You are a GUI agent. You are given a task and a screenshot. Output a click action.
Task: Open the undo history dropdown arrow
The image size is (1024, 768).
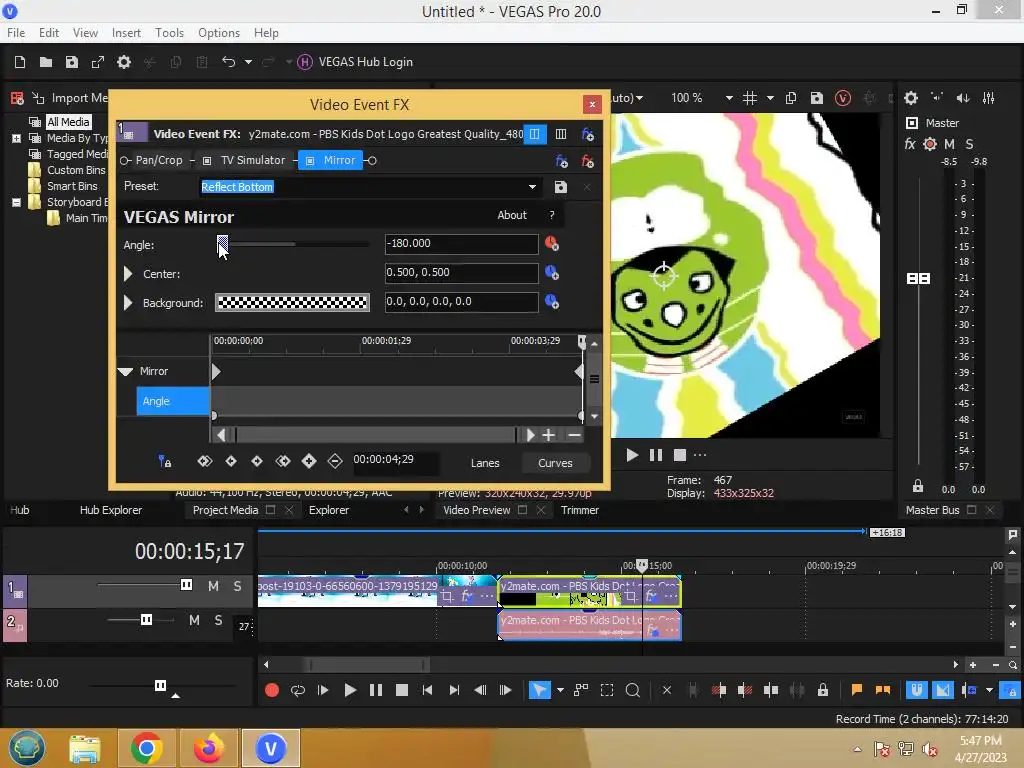[x=248, y=62]
